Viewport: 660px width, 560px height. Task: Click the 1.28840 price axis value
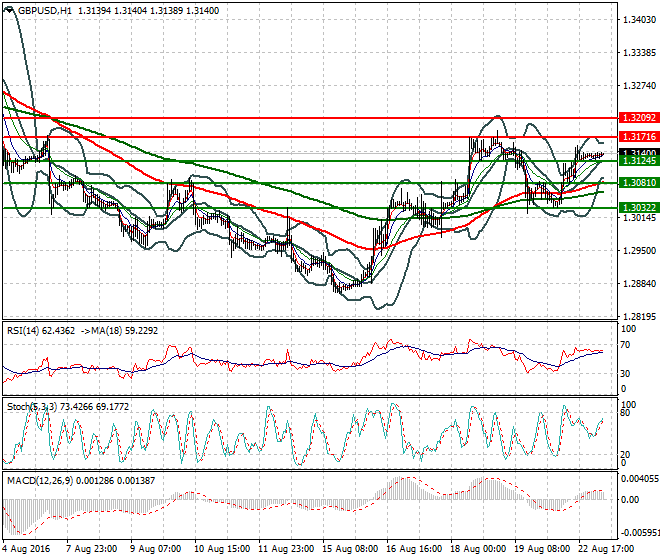click(639, 283)
